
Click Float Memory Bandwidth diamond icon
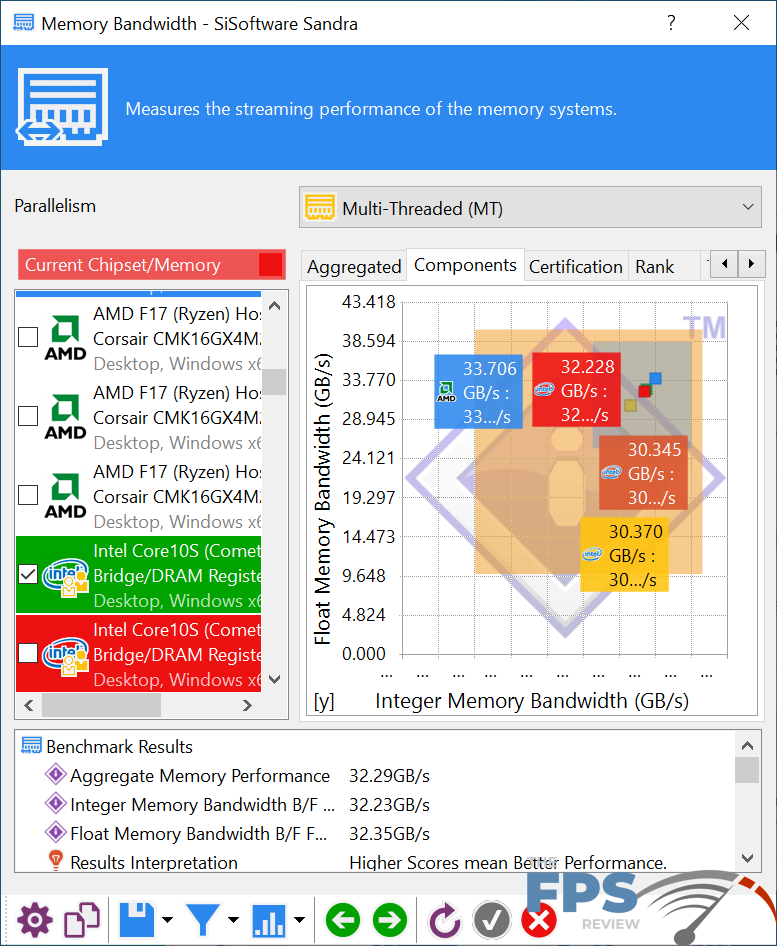56,832
